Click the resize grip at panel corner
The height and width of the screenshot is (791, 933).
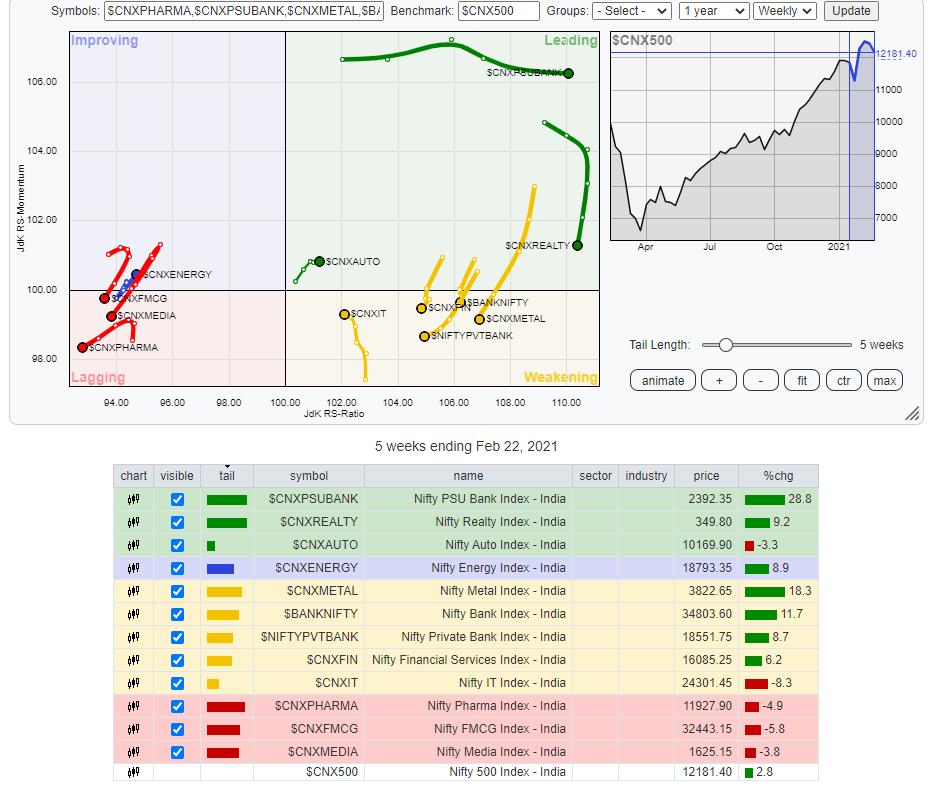(x=912, y=414)
